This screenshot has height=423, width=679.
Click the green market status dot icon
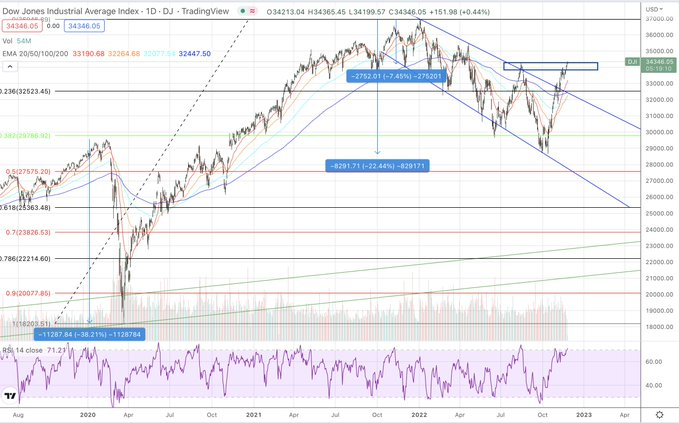tap(243, 11)
